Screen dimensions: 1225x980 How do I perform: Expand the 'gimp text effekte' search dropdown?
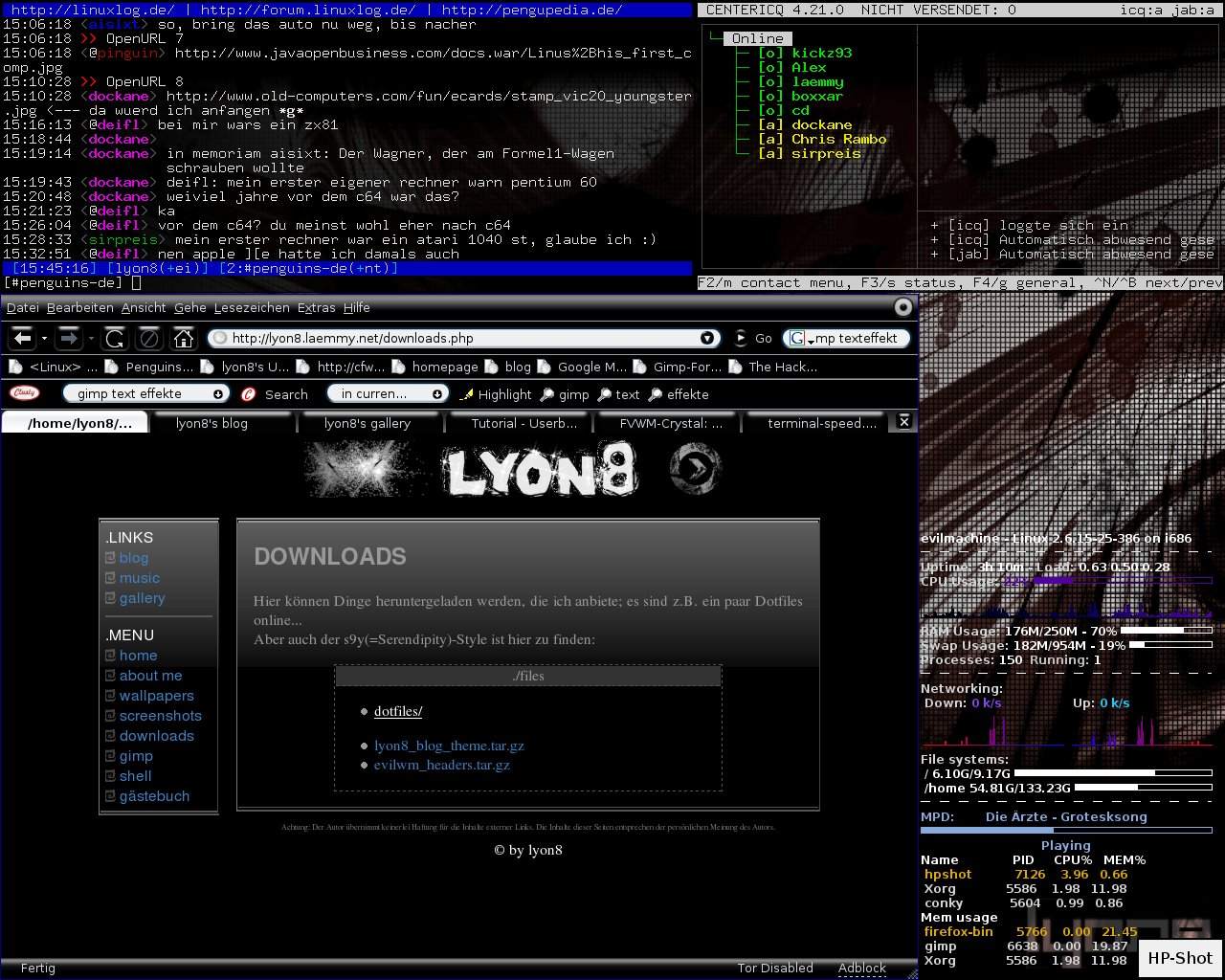[x=218, y=394]
